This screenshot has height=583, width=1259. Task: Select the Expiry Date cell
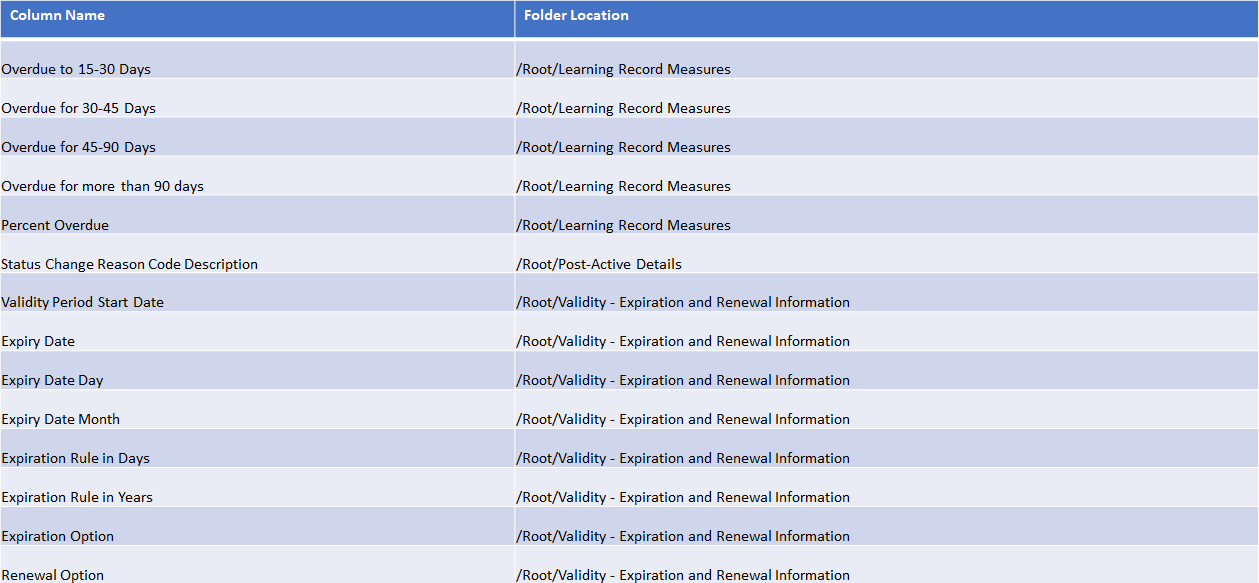click(38, 341)
